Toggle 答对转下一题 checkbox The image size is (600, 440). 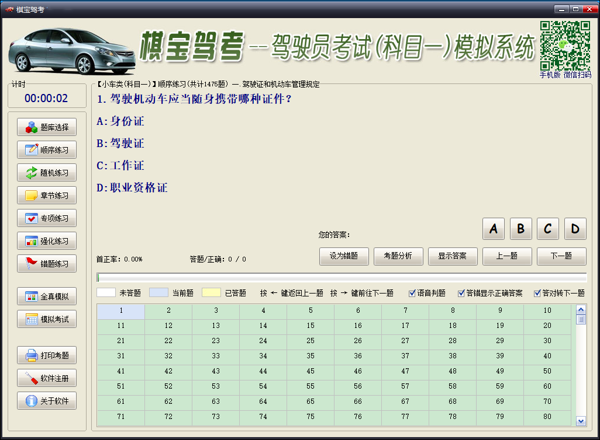[x=538, y=294]
